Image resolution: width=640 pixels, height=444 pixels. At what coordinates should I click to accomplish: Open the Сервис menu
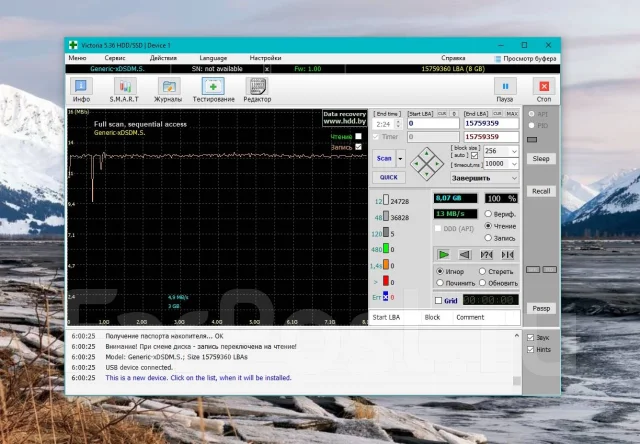(115, 58)
